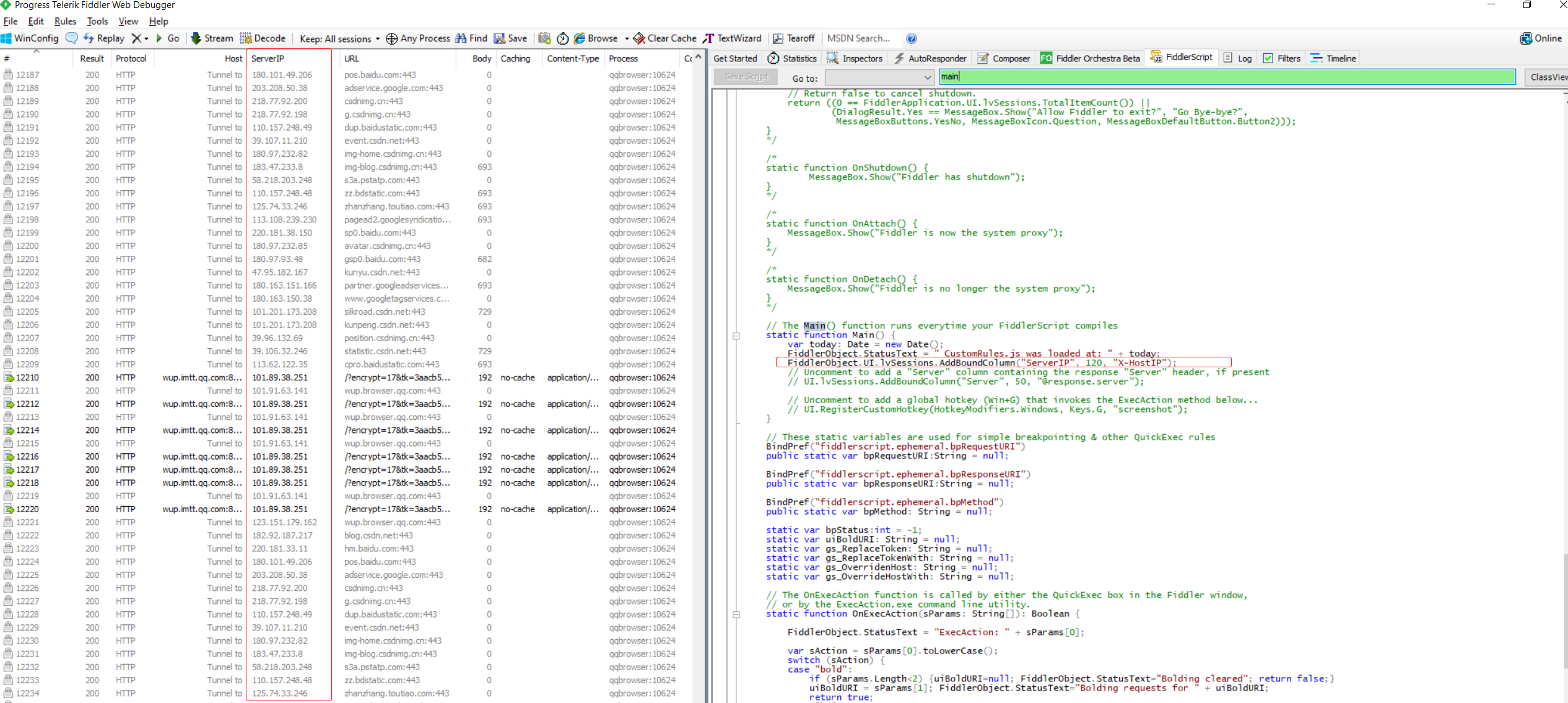The width and height of the screenshot is (1568, 703).
Task: Switch to the Get Started tab
Action: [735, 58]
